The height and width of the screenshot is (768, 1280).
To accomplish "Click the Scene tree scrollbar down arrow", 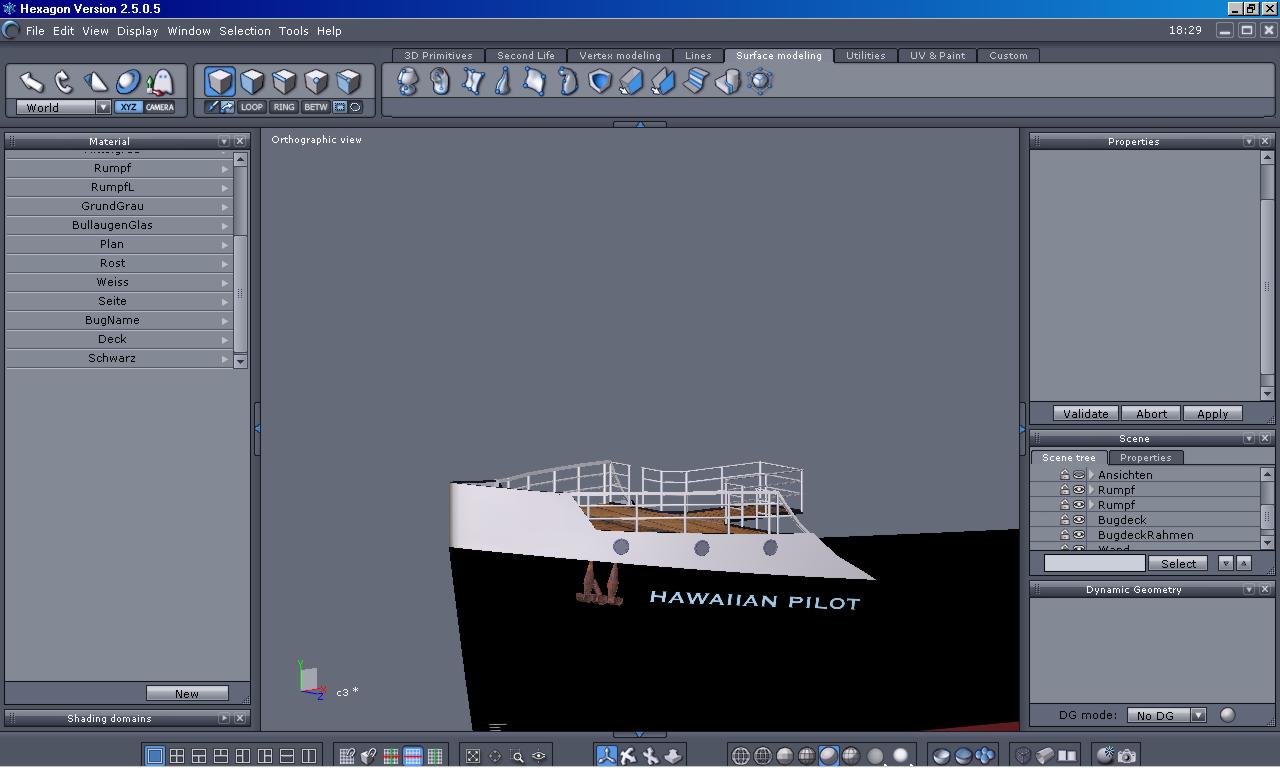I will coord(1267,543).
